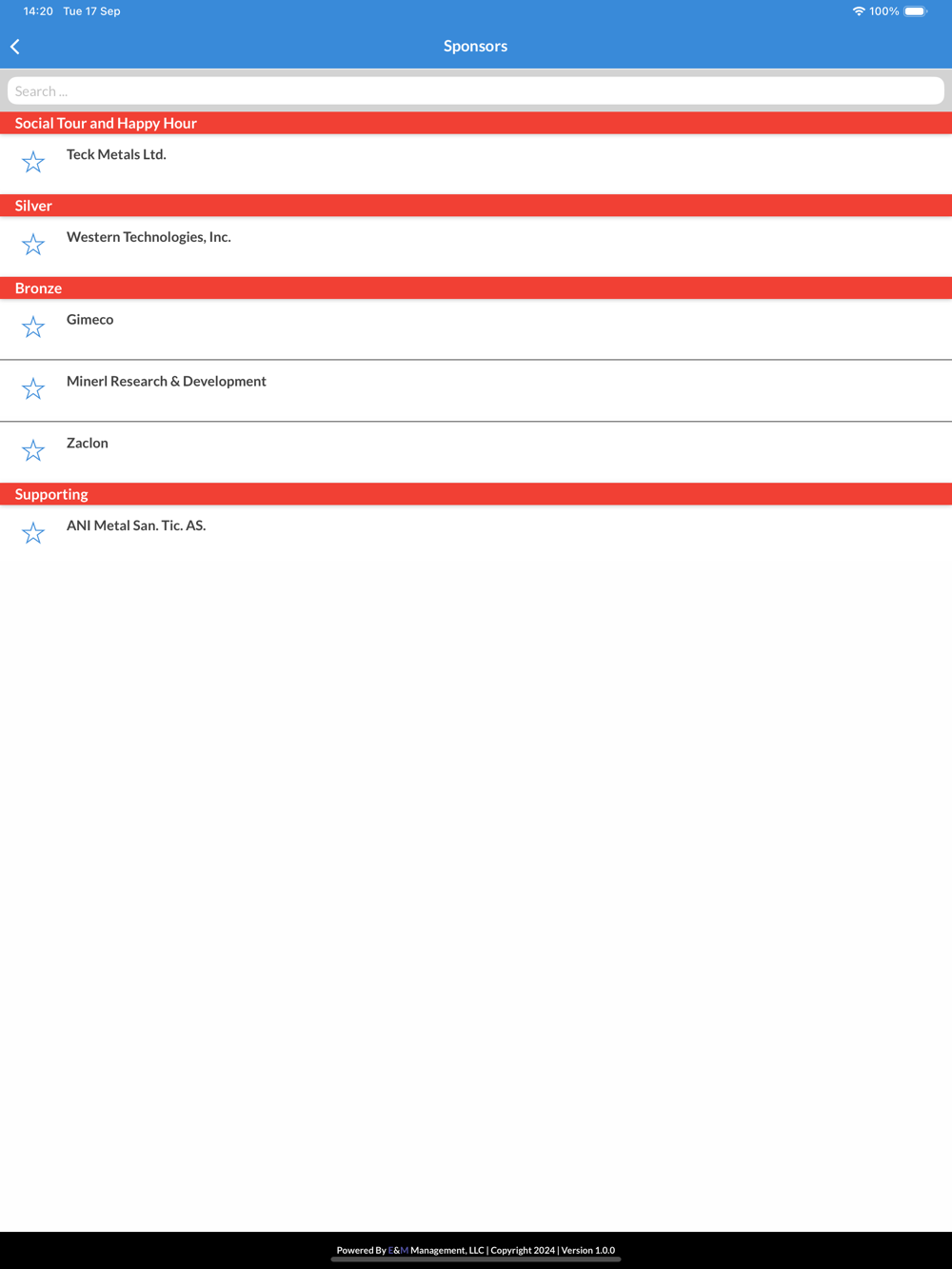Click the Sponsors page title
Viewport: 952px width, 1269px height.
pos(475,46)
